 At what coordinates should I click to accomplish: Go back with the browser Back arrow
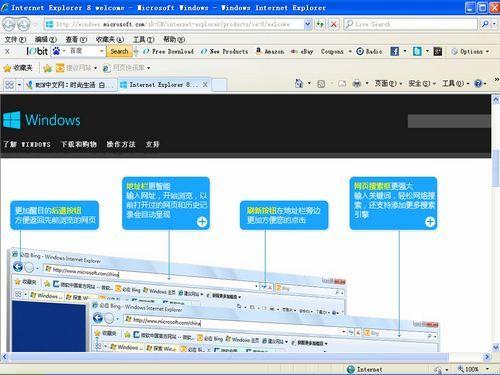point(9,24)
